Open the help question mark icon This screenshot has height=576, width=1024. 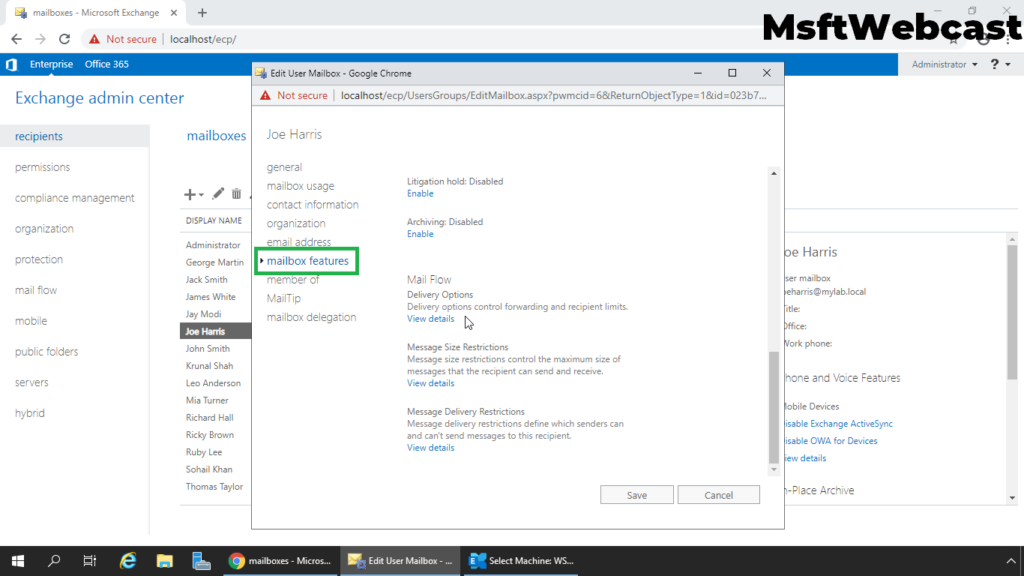coord(995,64)
